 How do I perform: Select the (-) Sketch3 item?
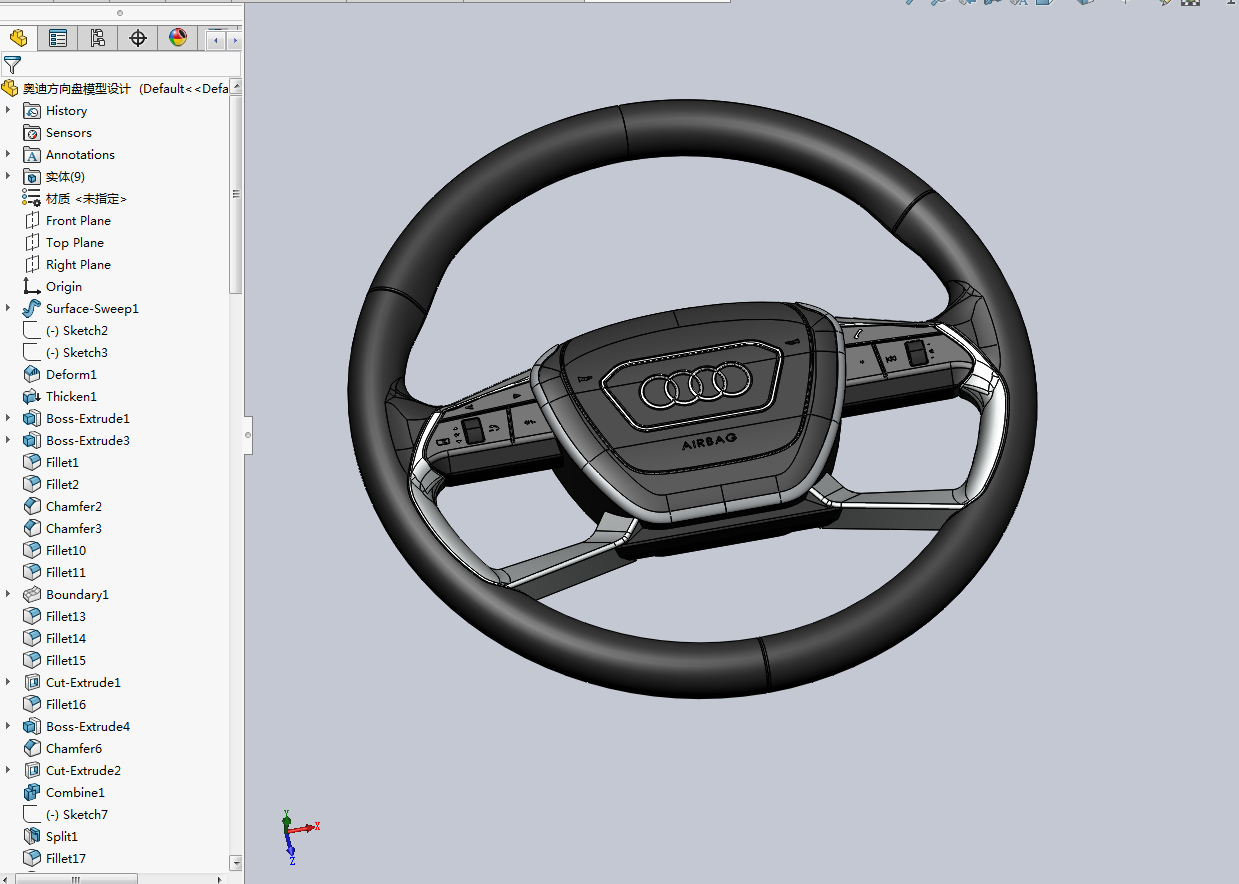pyautogui.click(x=77, y=353)
